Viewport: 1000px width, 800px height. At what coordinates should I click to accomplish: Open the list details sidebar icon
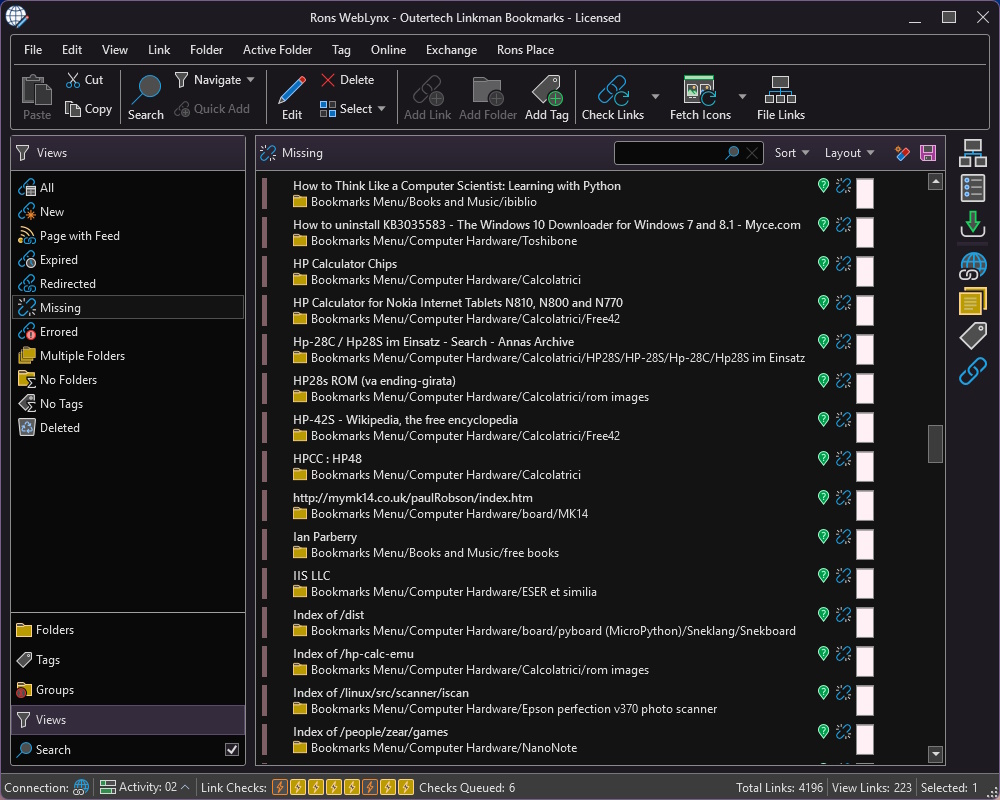click(x=973, y=189)
